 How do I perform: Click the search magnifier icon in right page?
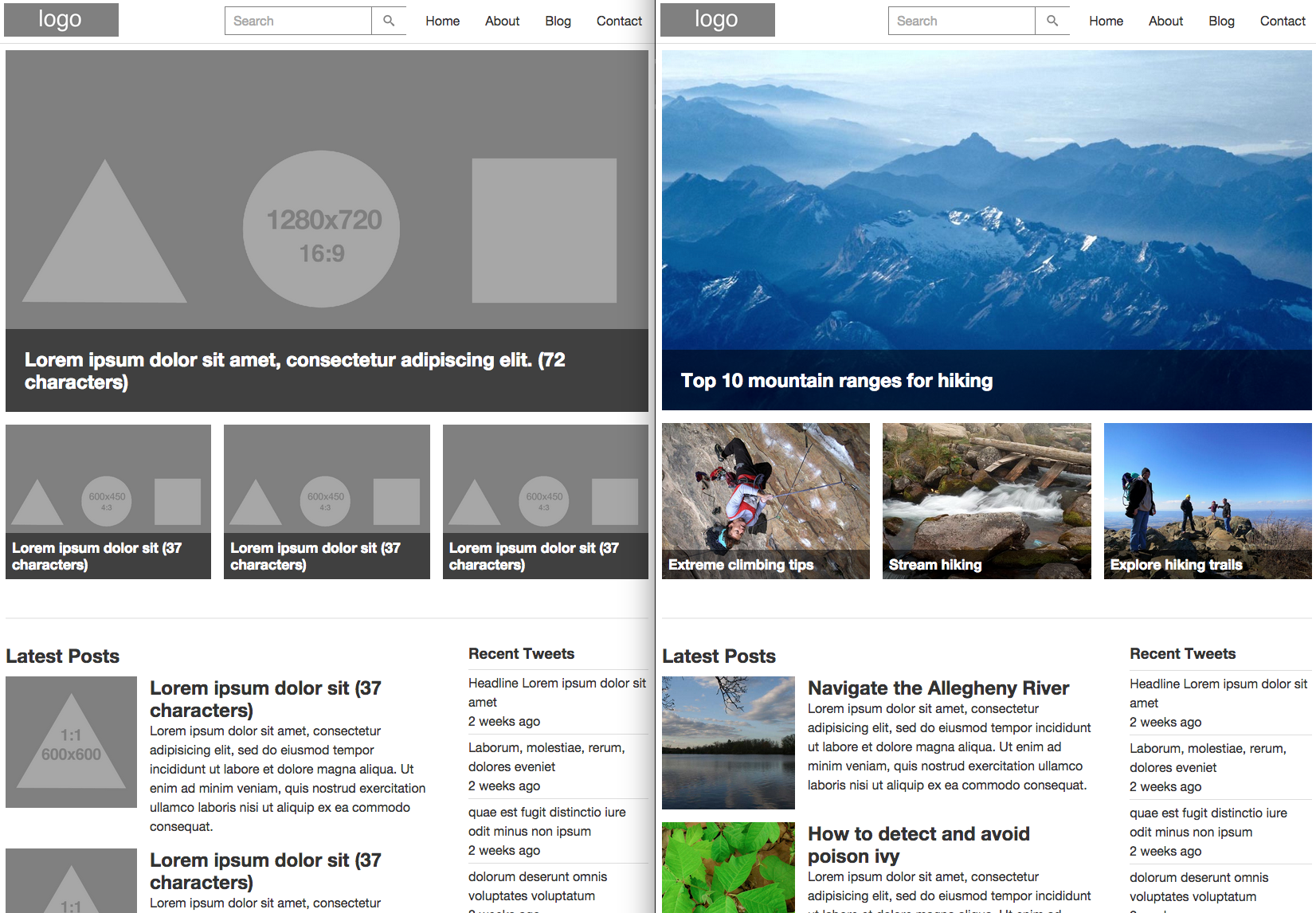coord(1052,21)
